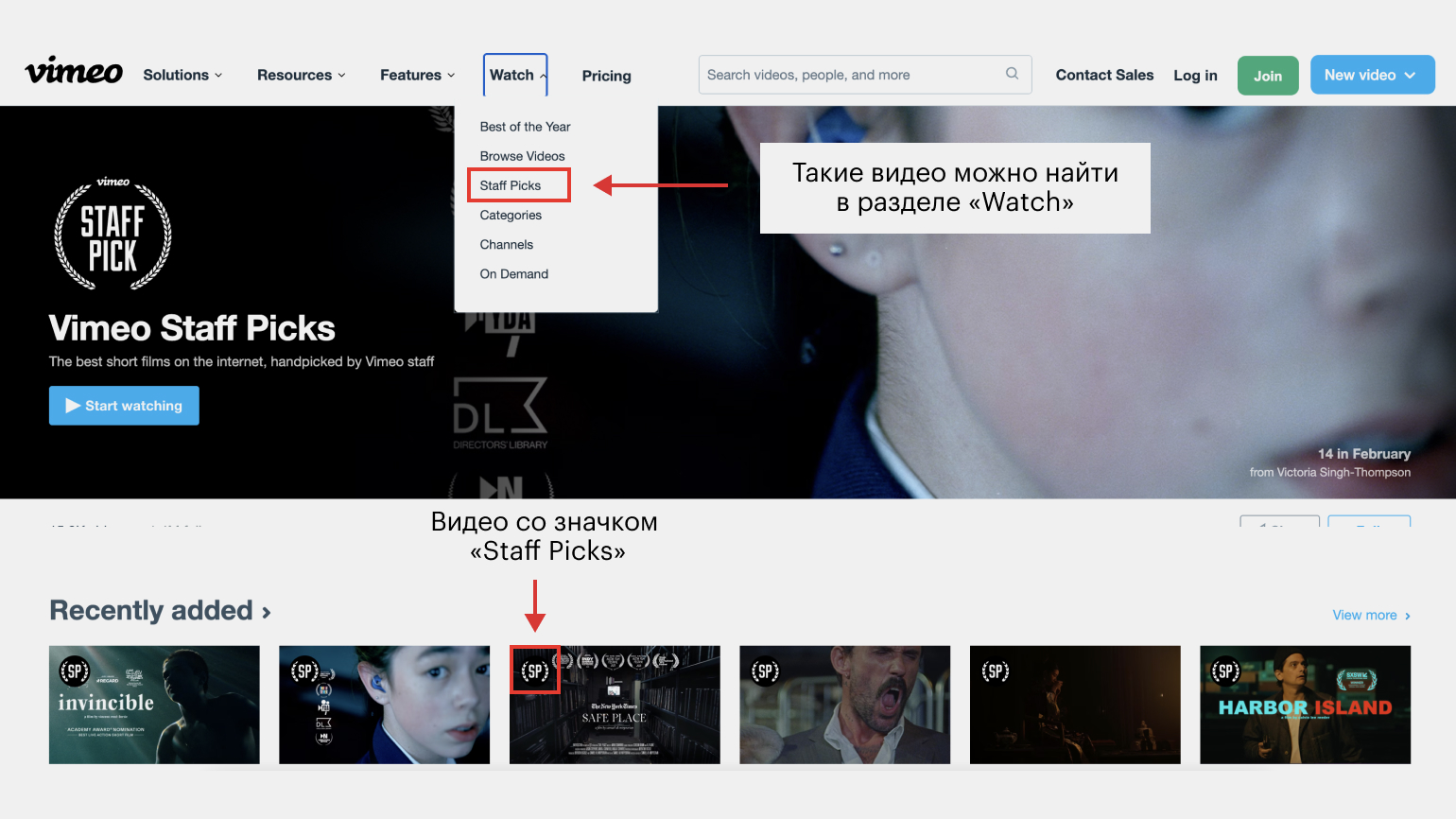Open the Safe Place video thumbnail

point(615,705)
